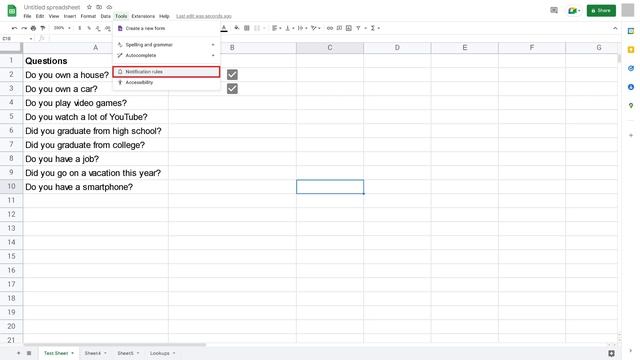
Task: Switch to the Sheet4 tab
Action: coord(93,353)
